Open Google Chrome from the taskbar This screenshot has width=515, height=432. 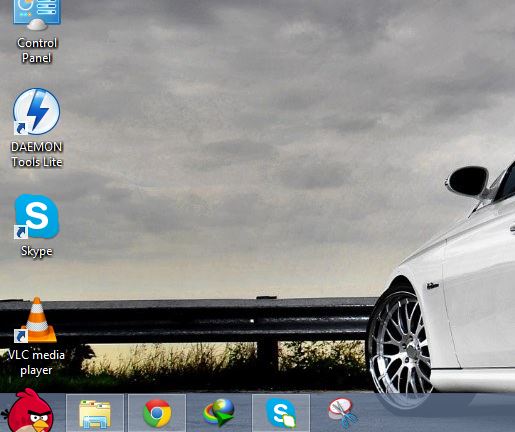point(157,413)
